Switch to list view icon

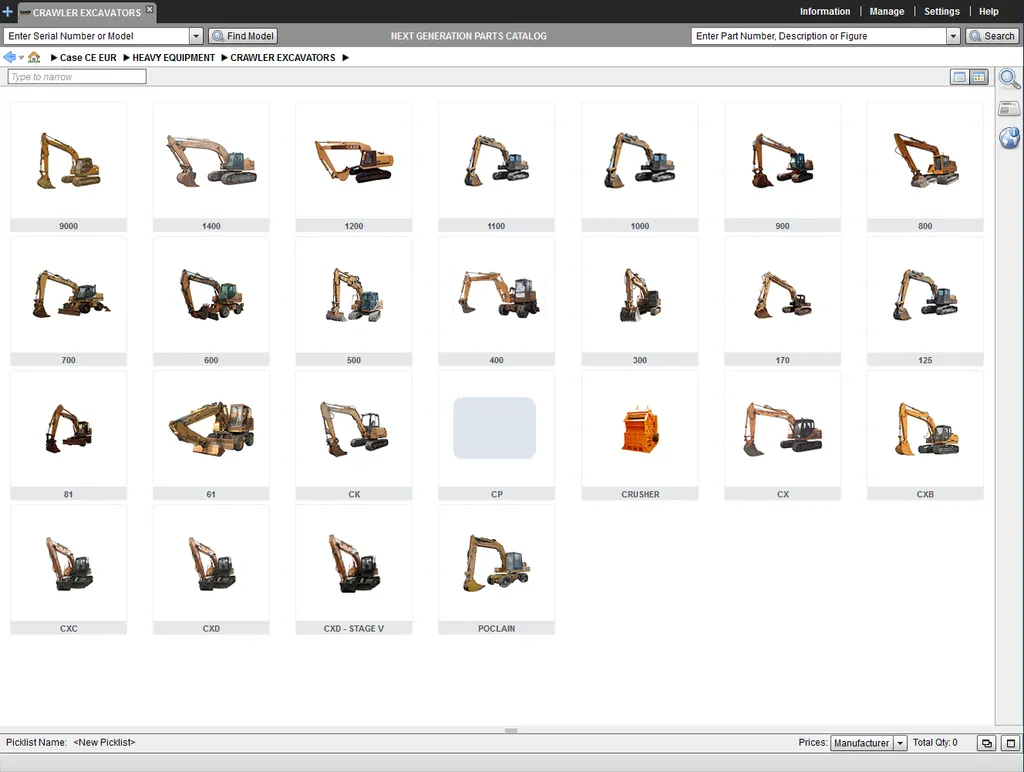coord(959,77)
